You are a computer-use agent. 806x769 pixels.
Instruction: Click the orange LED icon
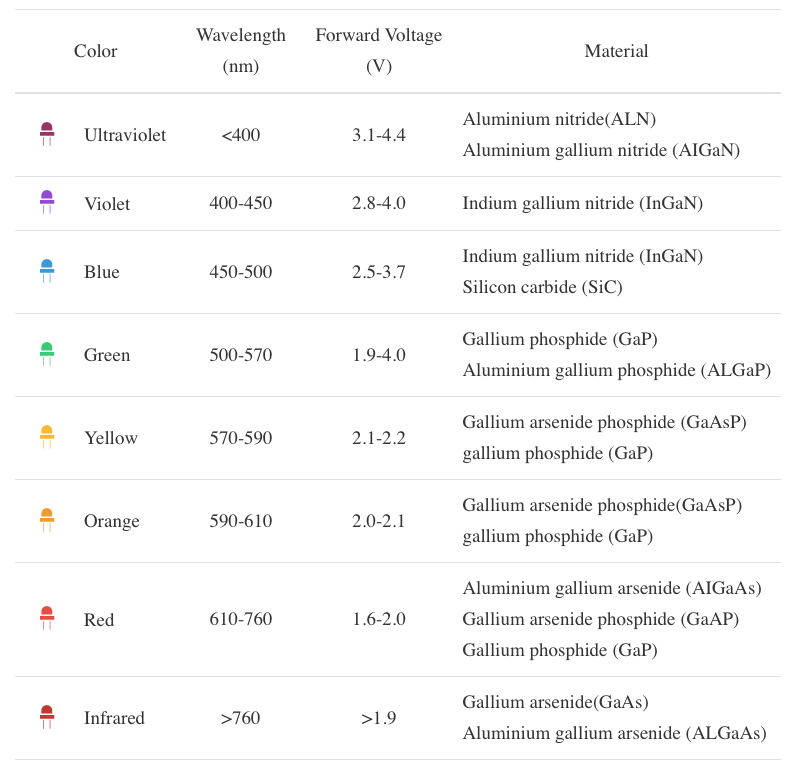(x=47, y=520)
